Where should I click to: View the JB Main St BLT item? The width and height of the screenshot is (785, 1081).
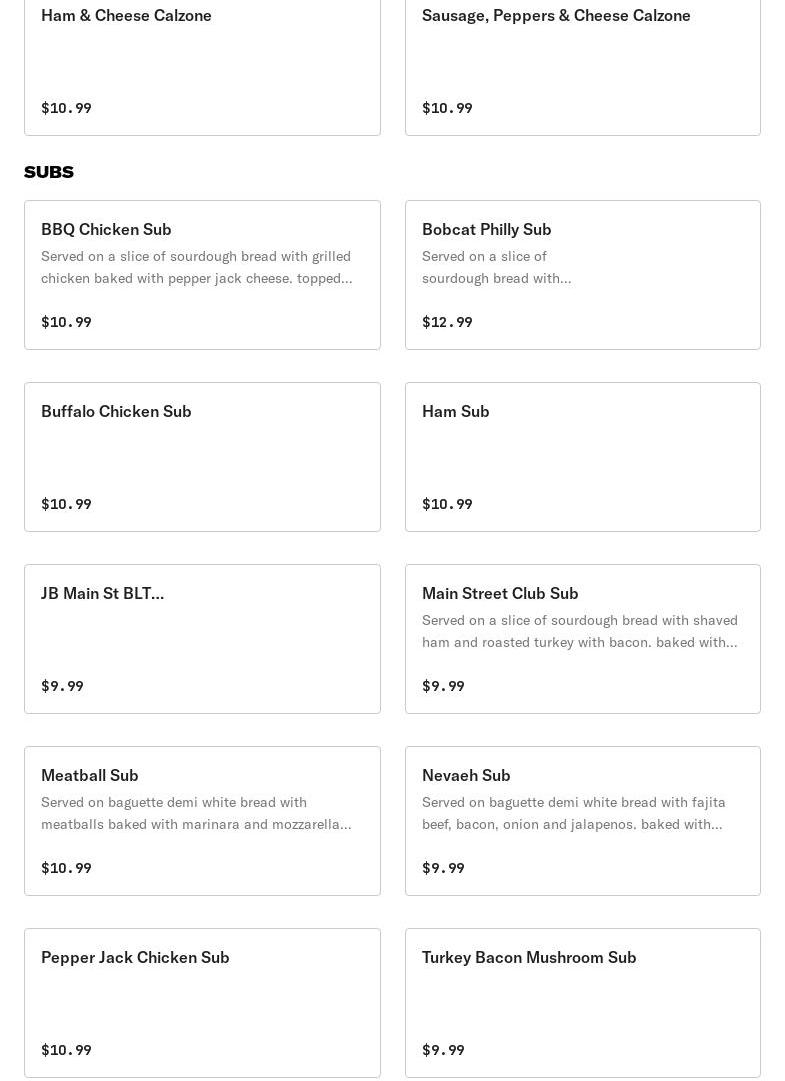(202, 639)
